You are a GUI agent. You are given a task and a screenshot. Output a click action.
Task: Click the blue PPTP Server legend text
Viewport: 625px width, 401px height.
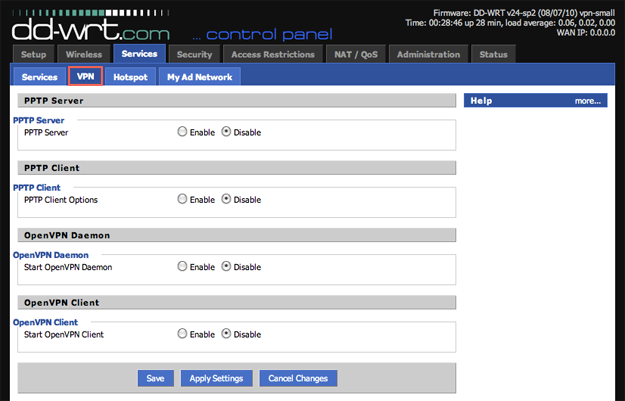[39, 120]
